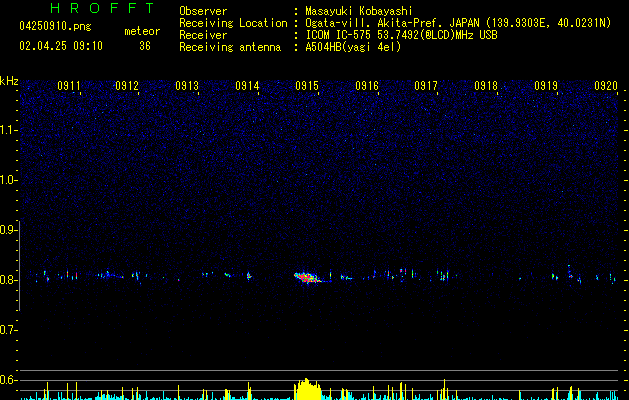Click the A504HB(yagi 4el) antenna value
629x400 pixels.
(x=353, y=47)
